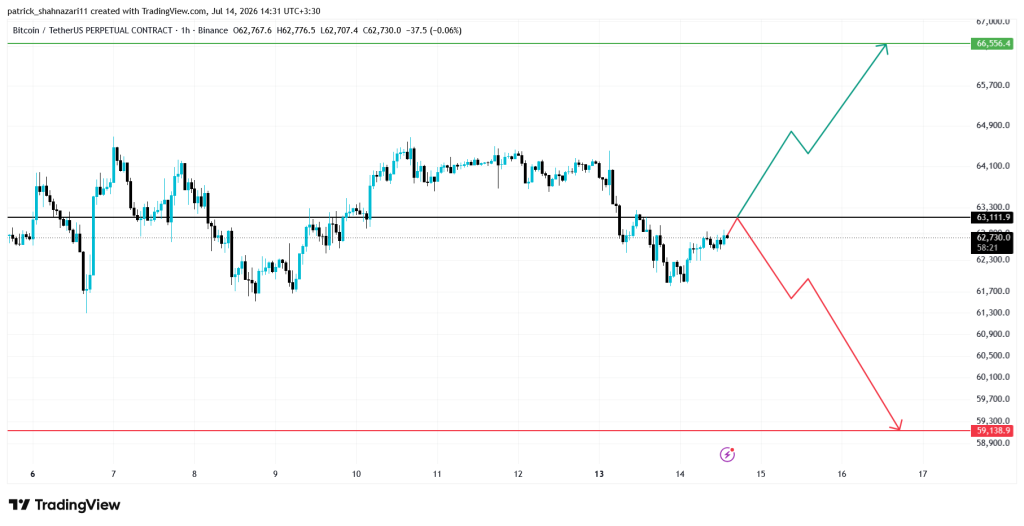Click the TradingView logo at bottom left

click(x=65, y=505)
